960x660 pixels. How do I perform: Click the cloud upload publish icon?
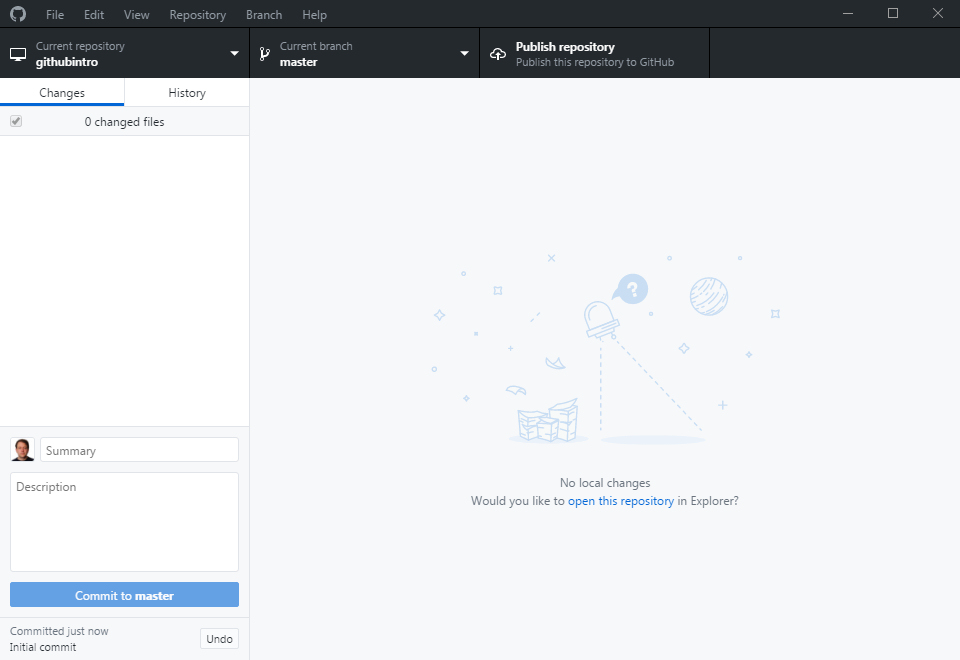coord(498,54)
